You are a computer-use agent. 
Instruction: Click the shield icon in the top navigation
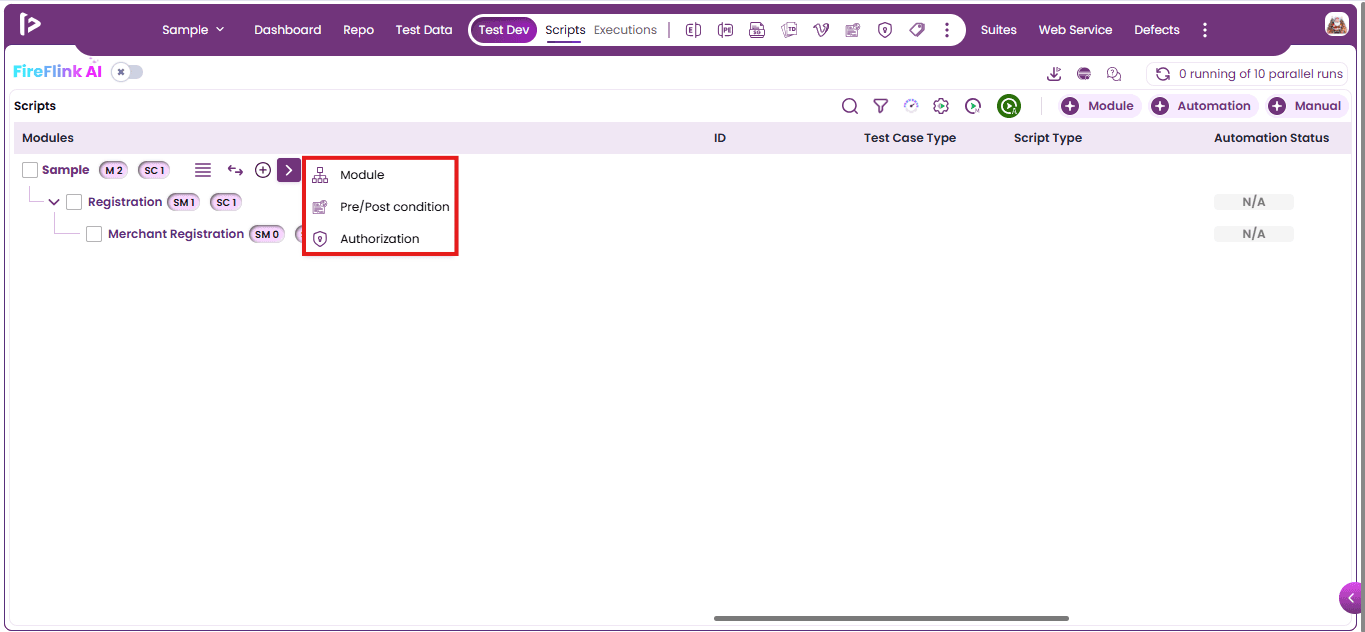pos(884,30)
